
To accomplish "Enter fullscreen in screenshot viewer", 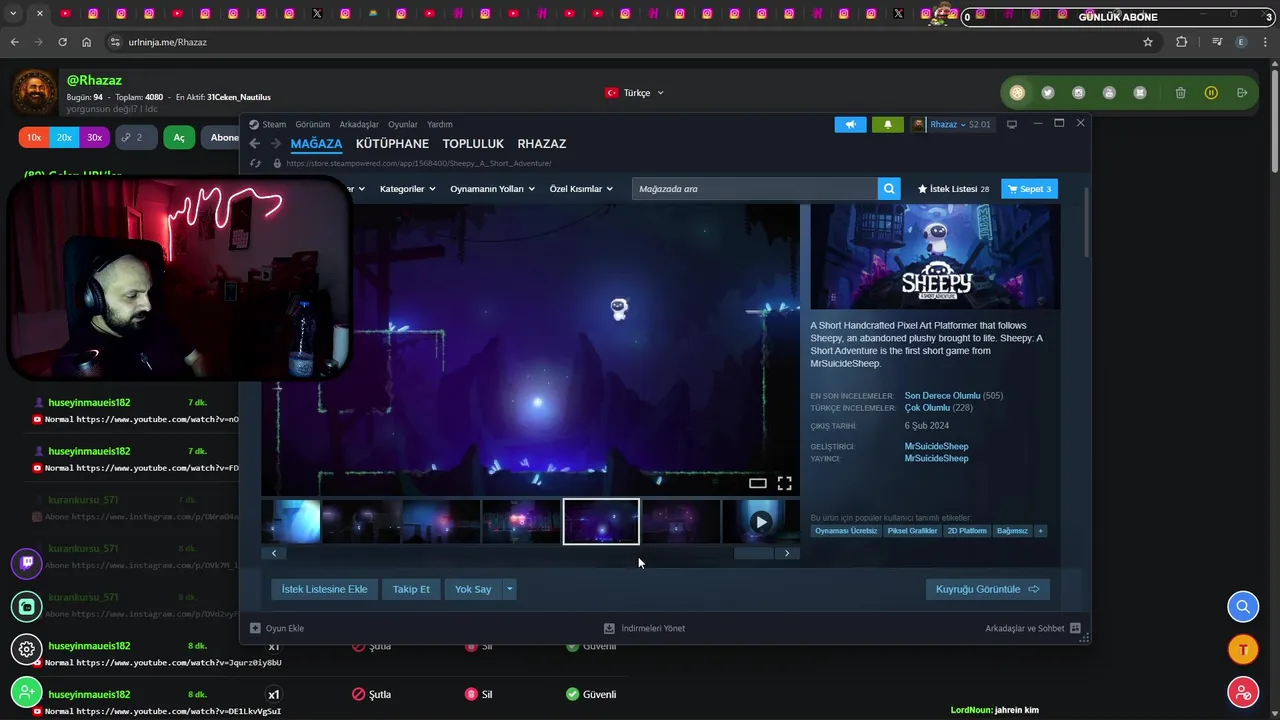I will click(x=785, y=483).
